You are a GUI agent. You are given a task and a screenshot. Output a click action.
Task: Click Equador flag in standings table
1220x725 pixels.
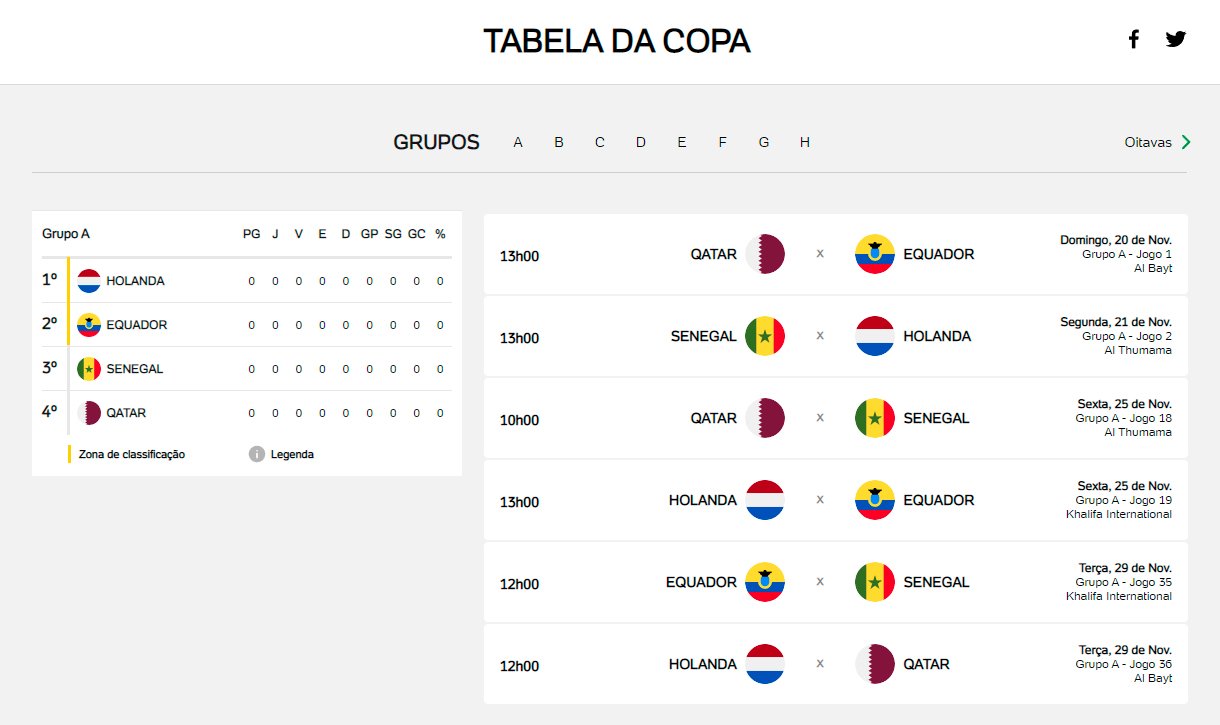89,325
